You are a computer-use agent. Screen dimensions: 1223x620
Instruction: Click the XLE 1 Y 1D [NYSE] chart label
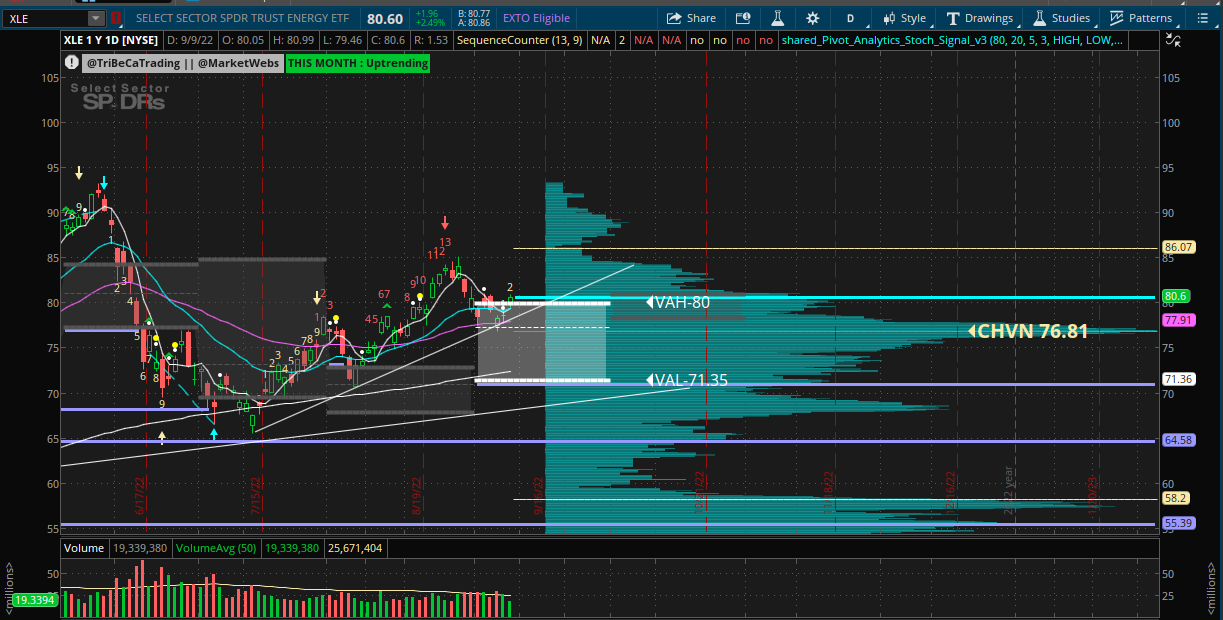(112, 40)
